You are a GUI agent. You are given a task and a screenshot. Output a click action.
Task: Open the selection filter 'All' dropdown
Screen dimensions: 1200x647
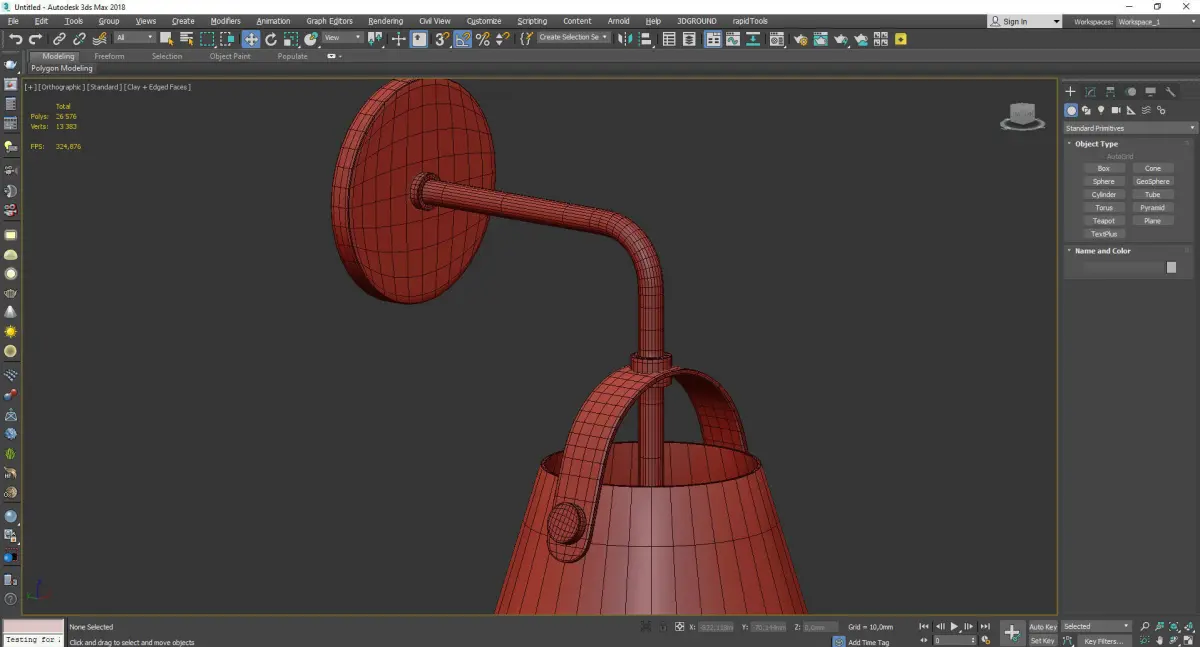pyautogui.click(x=134, y=38)
